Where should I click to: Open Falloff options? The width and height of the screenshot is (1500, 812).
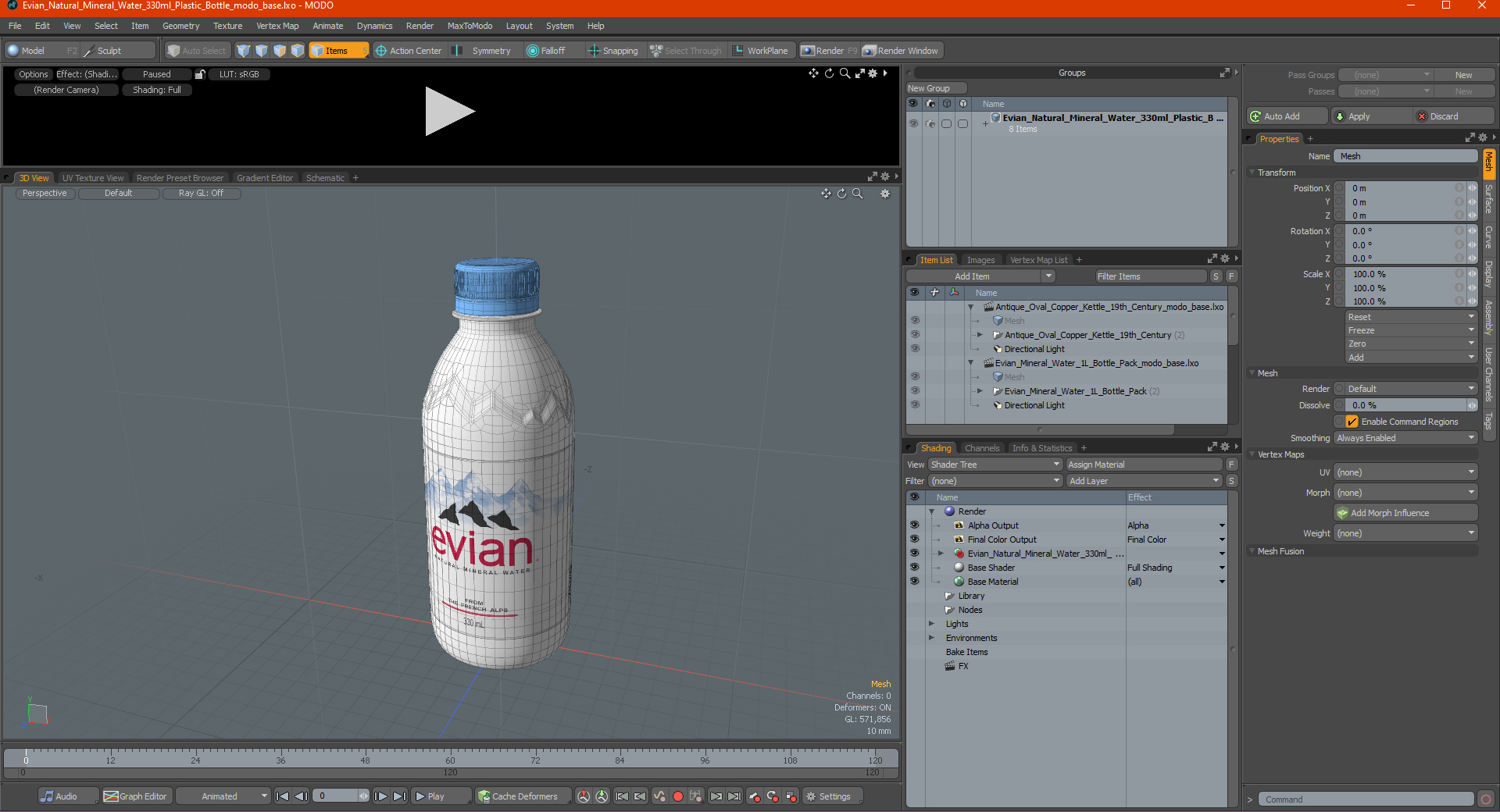click(546, 51)
